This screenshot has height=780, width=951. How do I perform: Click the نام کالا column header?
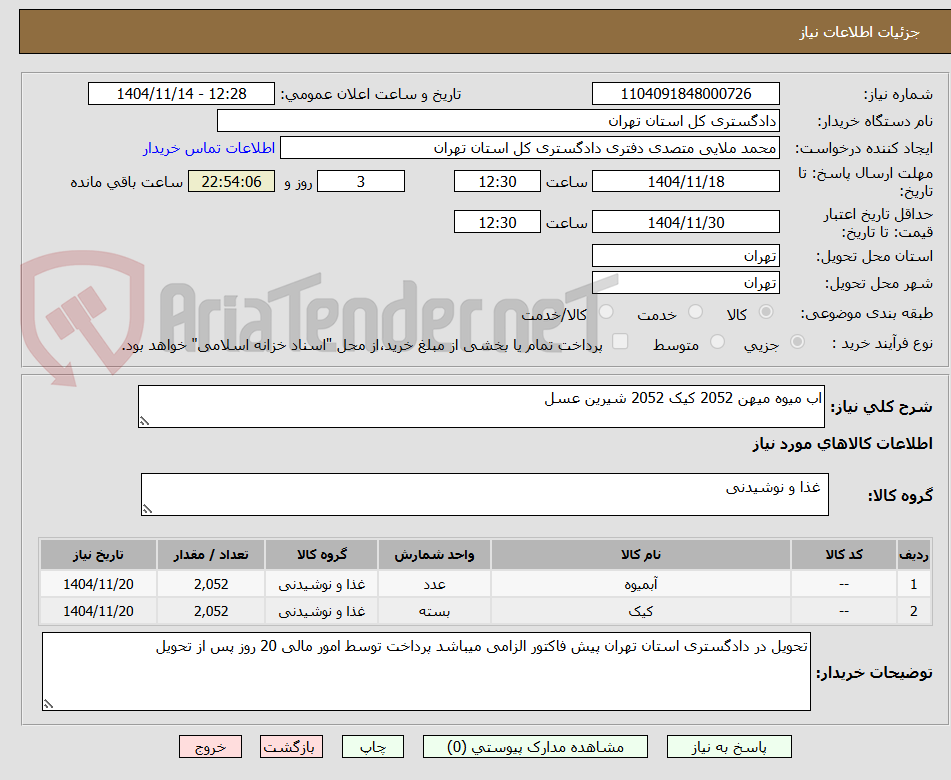coord(640,554)
